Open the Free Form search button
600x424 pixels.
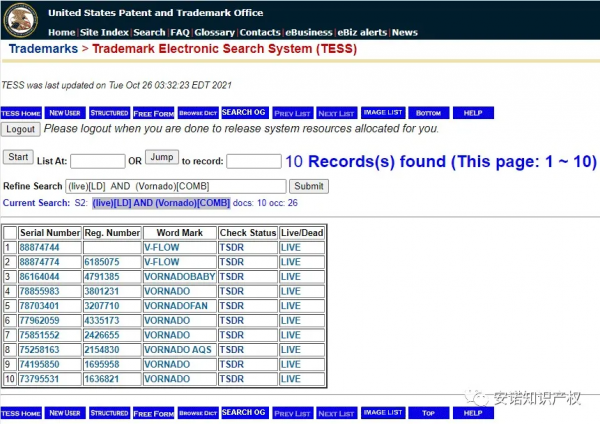pos(153,113)
